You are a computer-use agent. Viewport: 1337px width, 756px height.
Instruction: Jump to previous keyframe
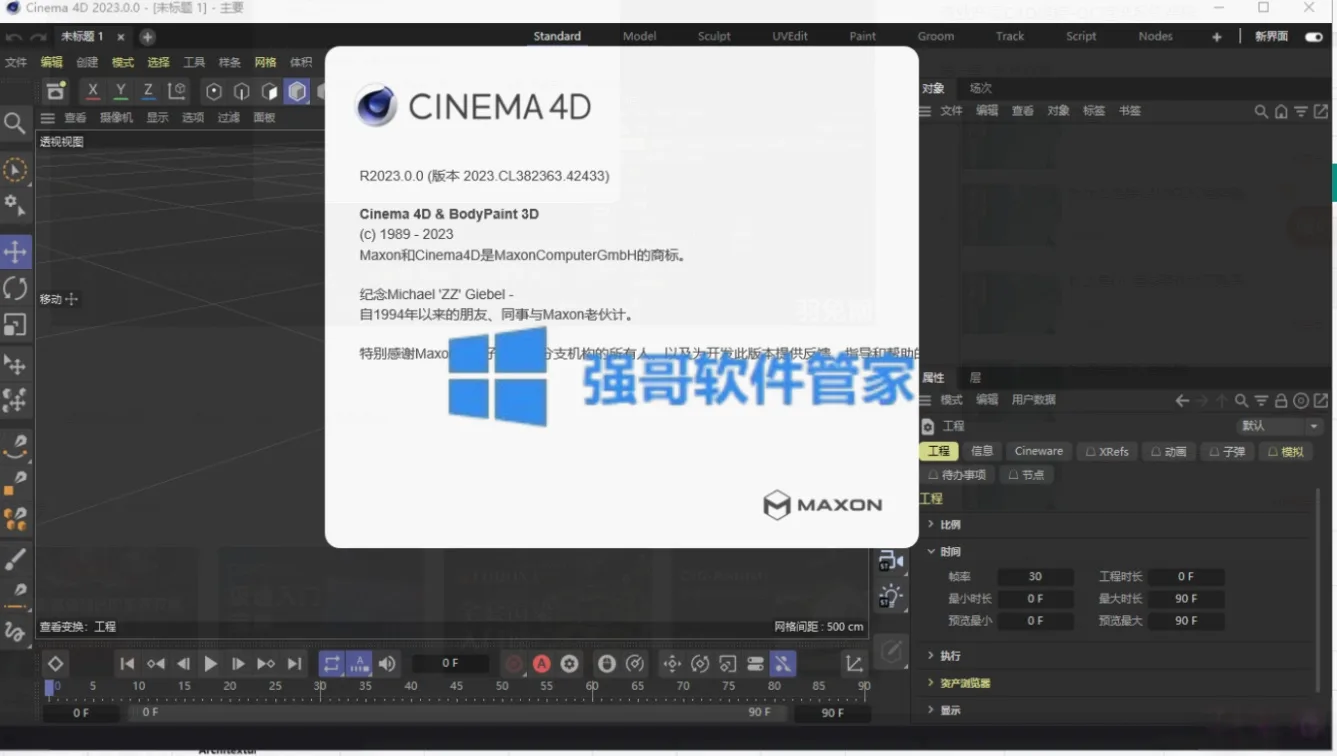tap(156, 663)
